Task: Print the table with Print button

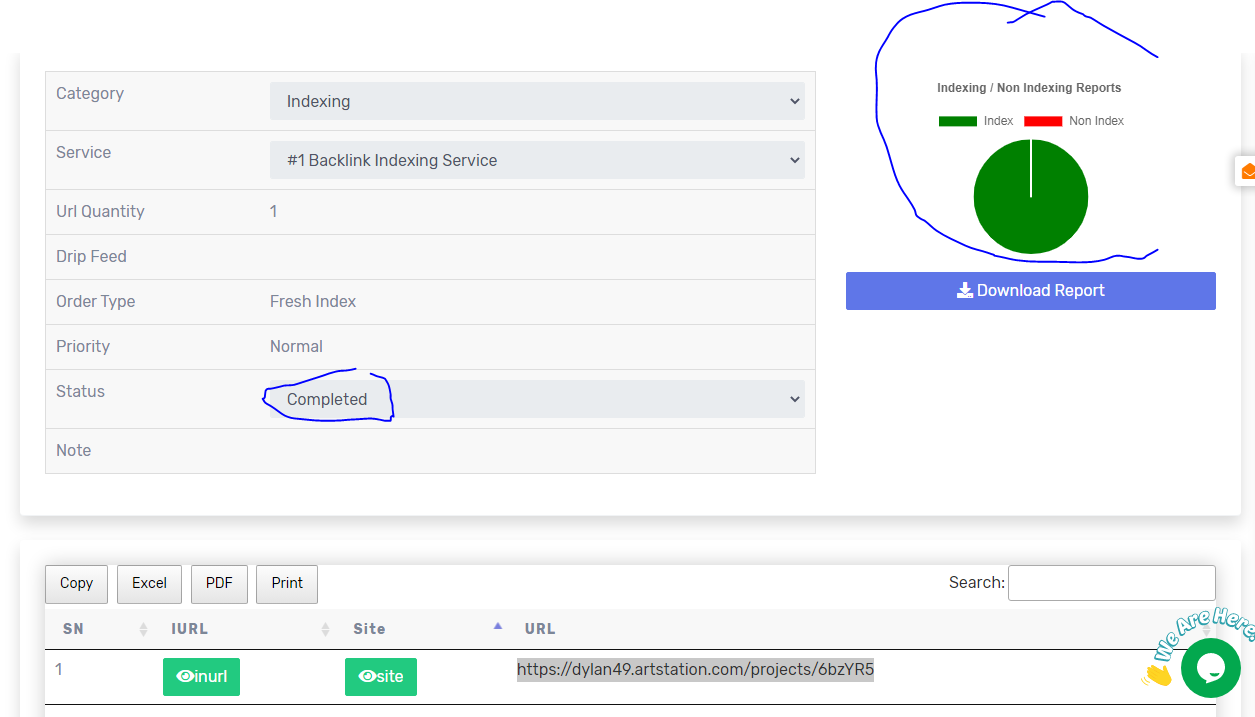Action: point(287,584)
